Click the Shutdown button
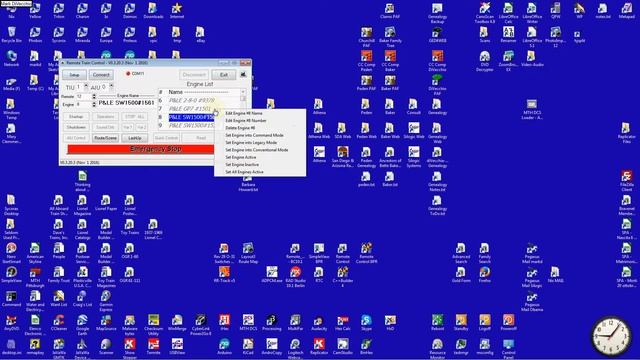Image resolution: width=640 pixels, height=360 pixels. (76, 127)
